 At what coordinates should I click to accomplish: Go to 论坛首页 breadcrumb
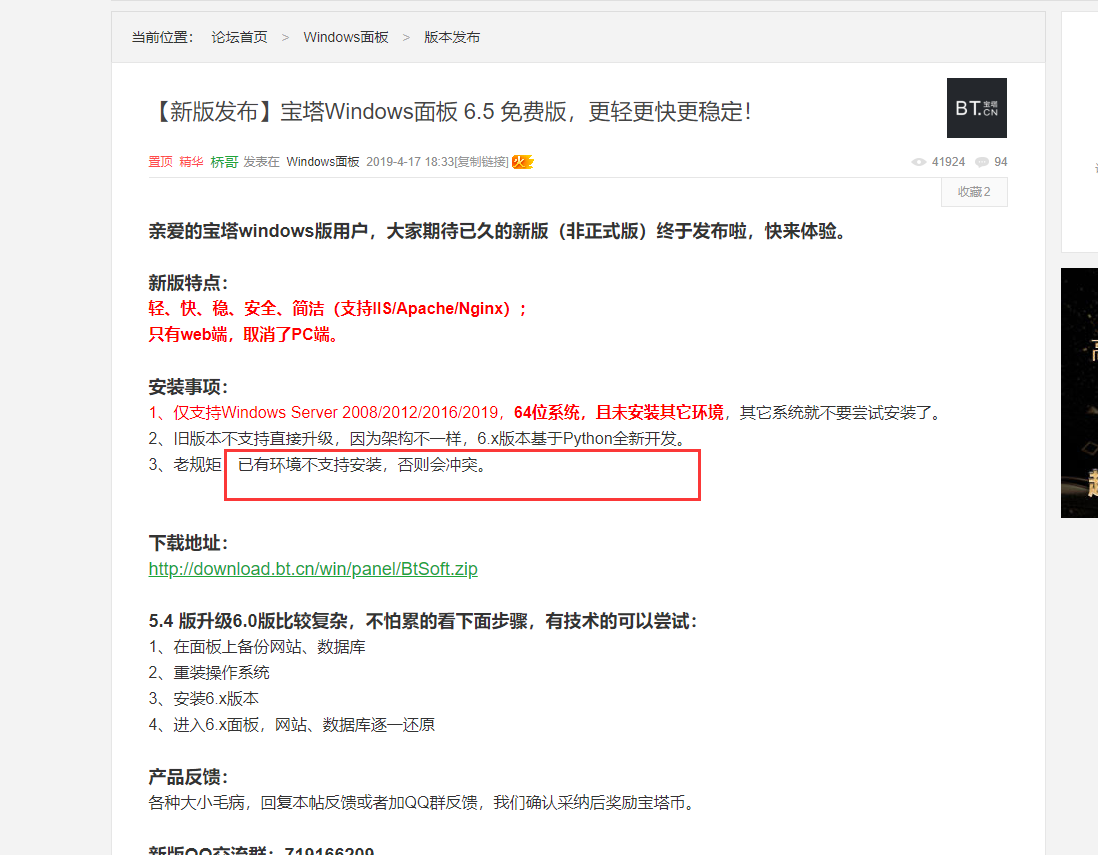[x=239, y=37]
